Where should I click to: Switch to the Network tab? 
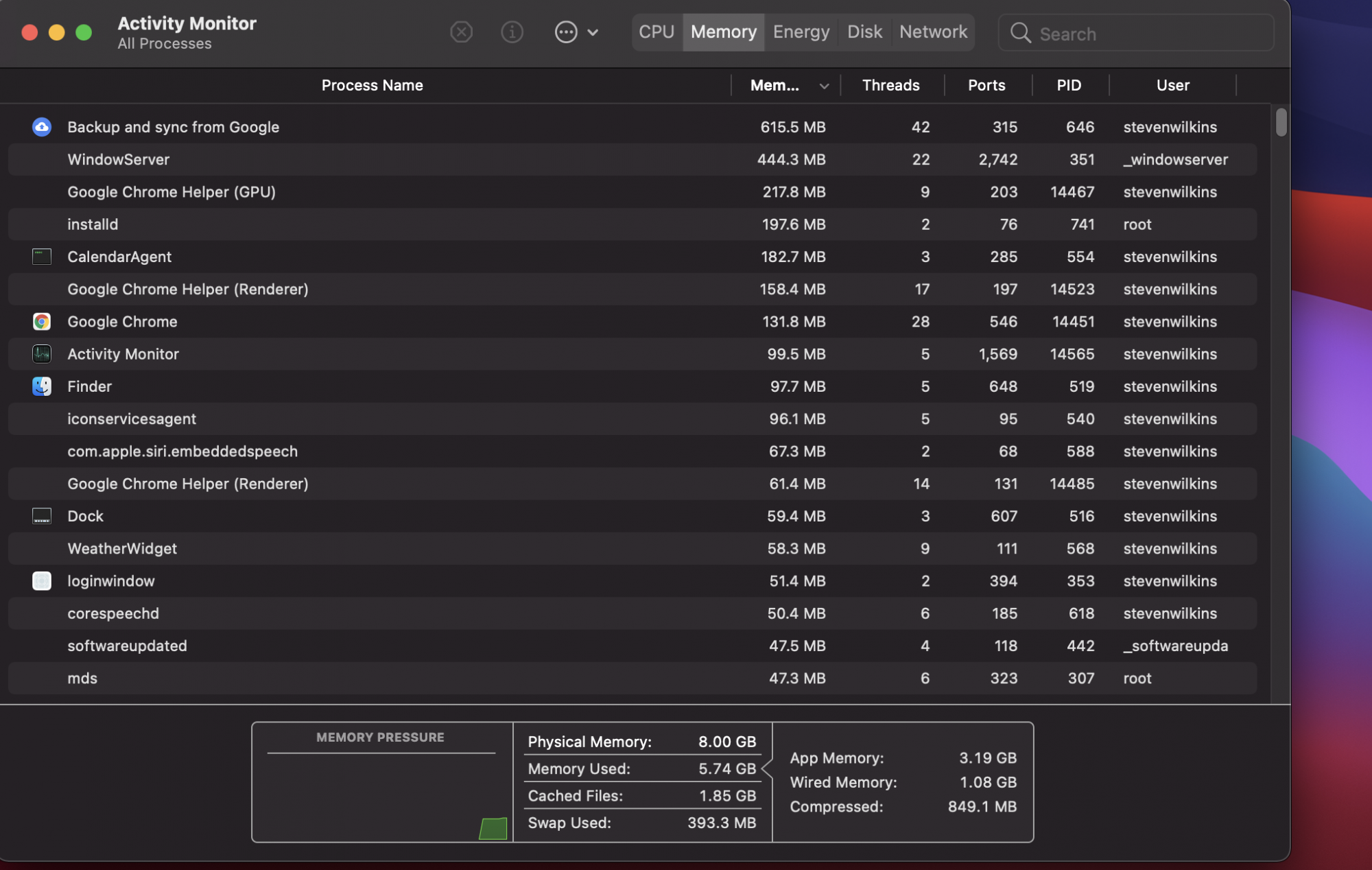click(933, 32)
